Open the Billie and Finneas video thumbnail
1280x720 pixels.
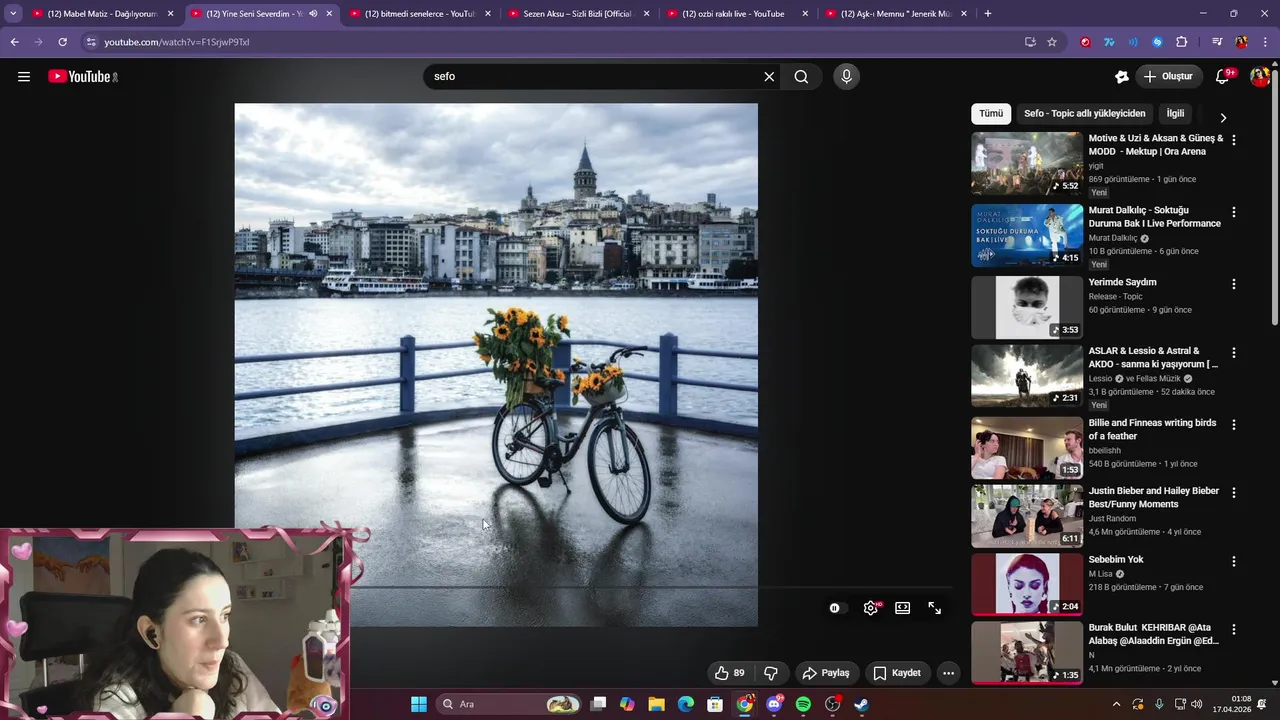coord(1027,448)
